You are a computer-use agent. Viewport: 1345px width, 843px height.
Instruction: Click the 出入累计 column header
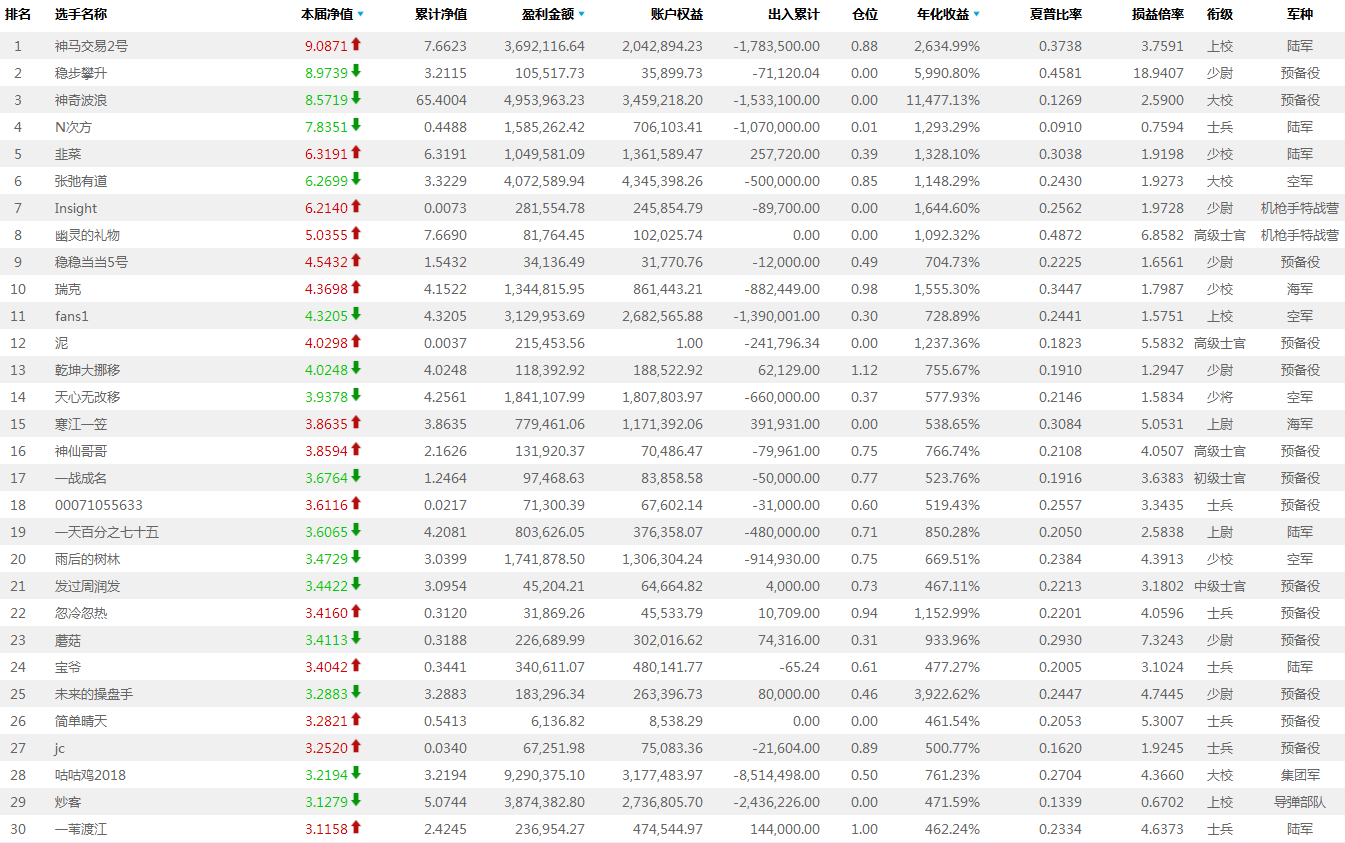(x=794, y=15)
